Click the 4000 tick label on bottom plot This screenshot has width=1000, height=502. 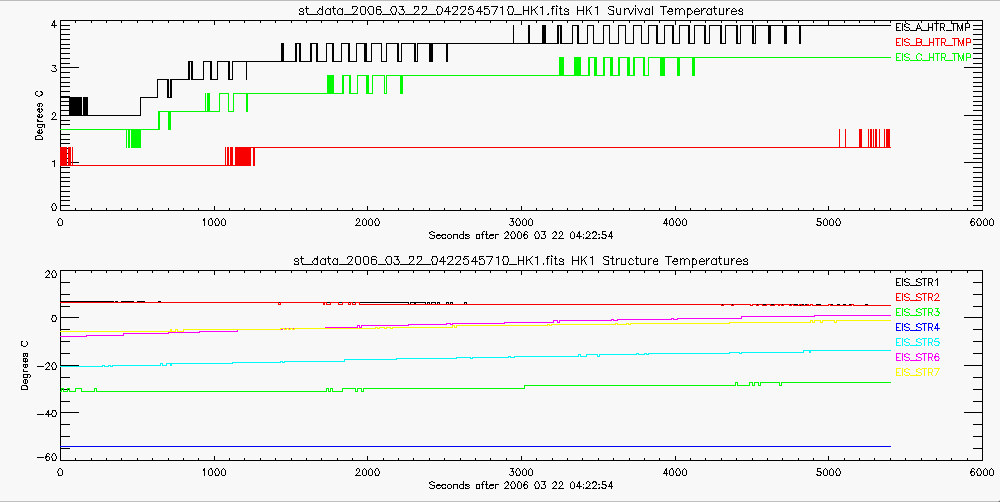pos(675,472)
